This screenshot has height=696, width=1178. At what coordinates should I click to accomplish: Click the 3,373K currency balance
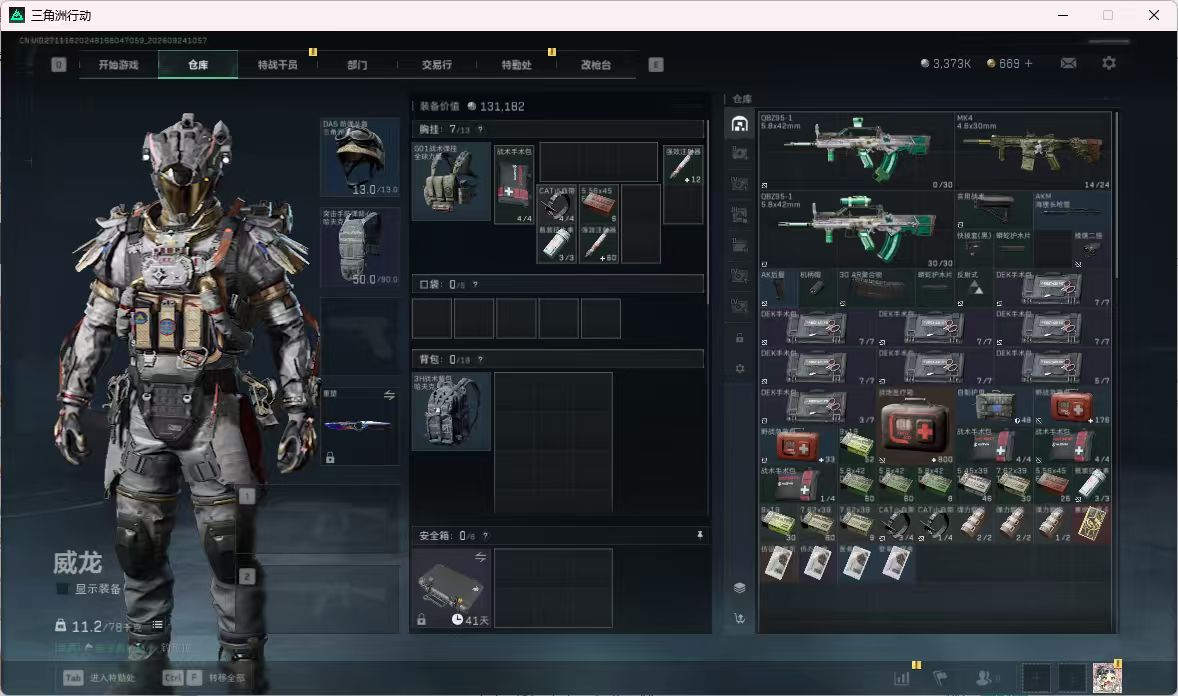tap(946, 64)
